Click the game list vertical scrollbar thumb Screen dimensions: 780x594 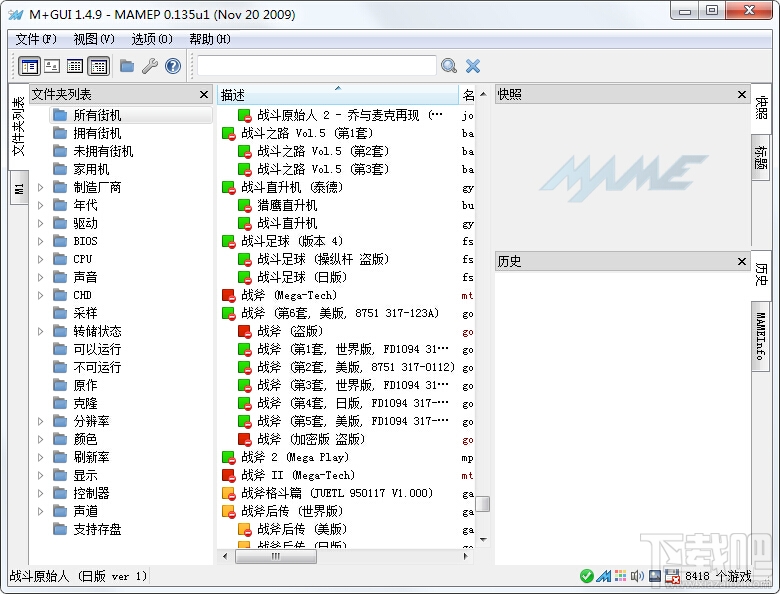pos(482,503)
